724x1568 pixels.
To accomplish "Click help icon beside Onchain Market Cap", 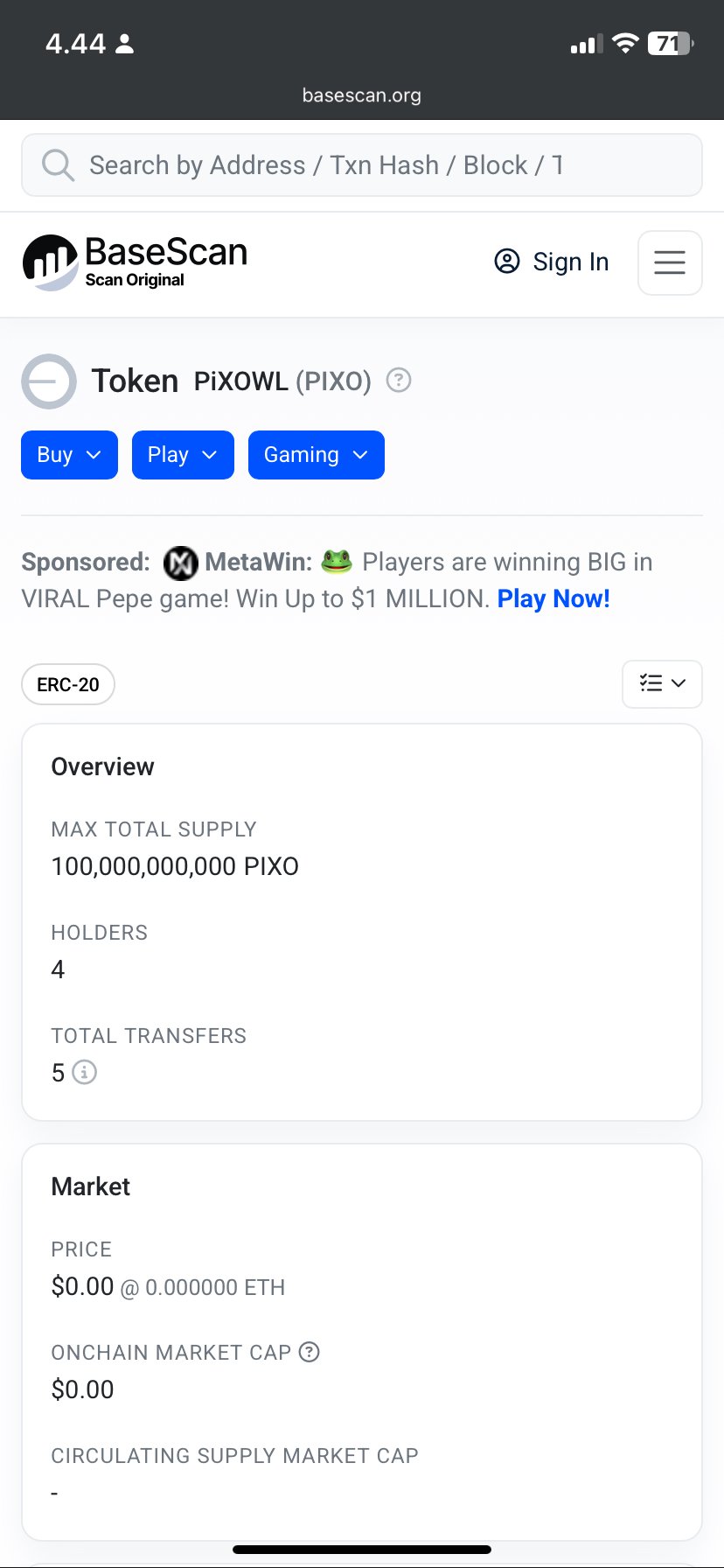I will point(309,1352).
